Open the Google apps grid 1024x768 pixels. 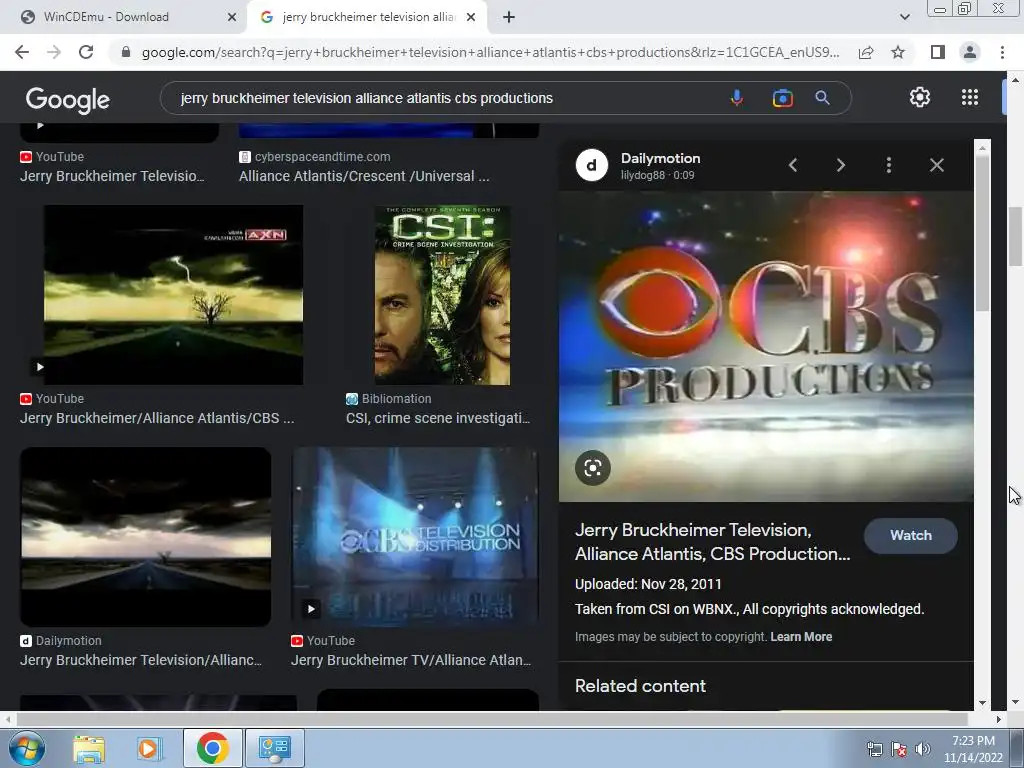(970, 97)
